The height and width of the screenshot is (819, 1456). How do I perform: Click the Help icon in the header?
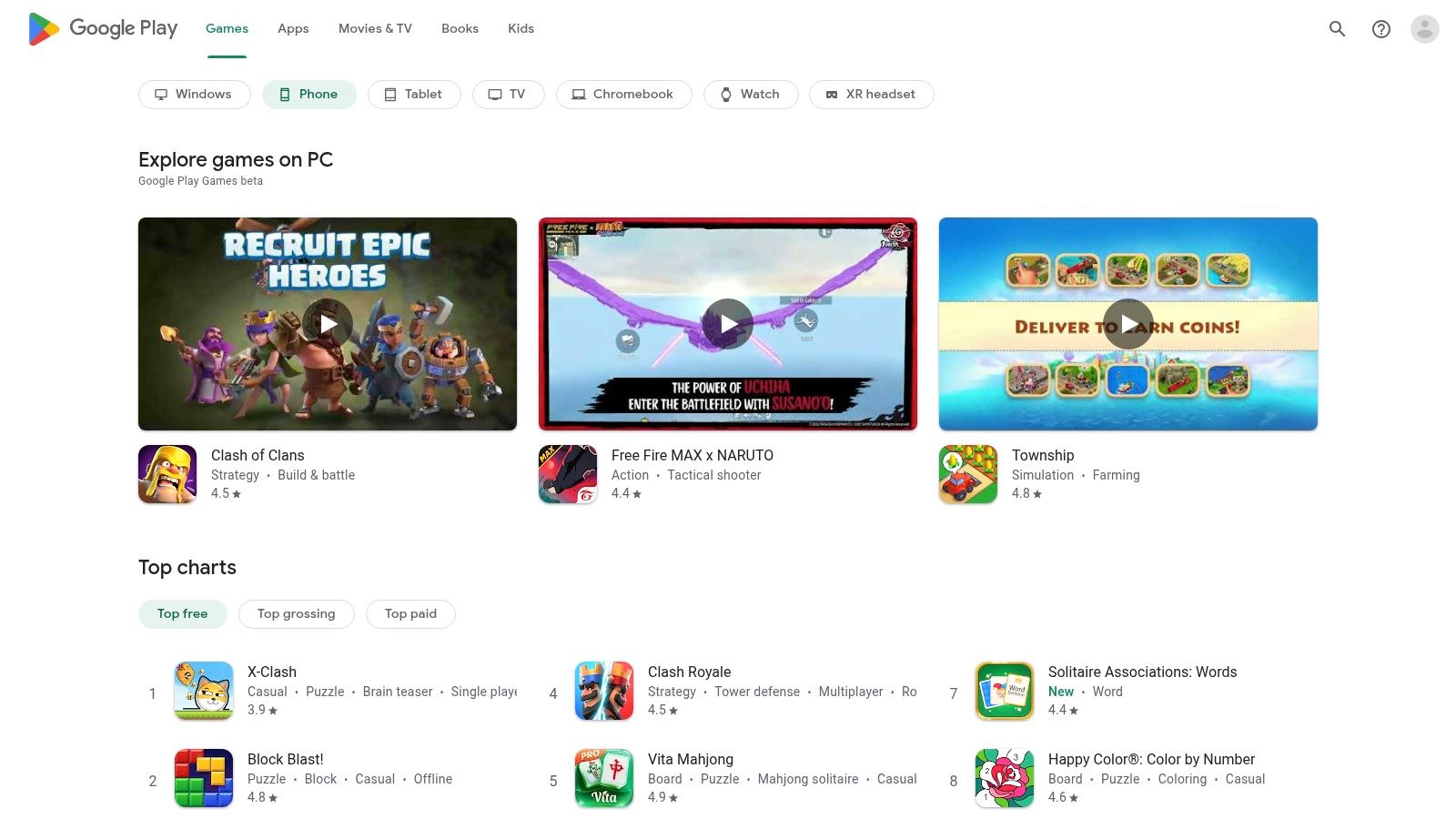(x=1380, y=28)
